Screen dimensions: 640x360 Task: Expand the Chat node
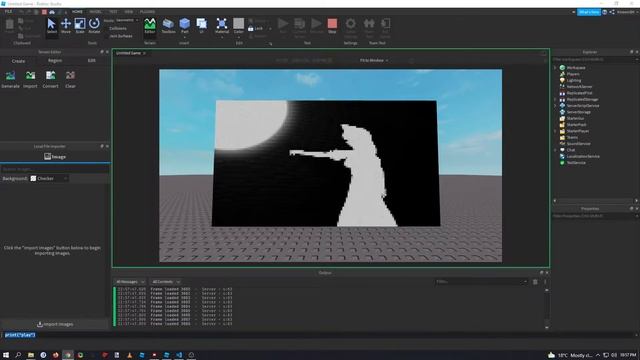tap(555, 150)
